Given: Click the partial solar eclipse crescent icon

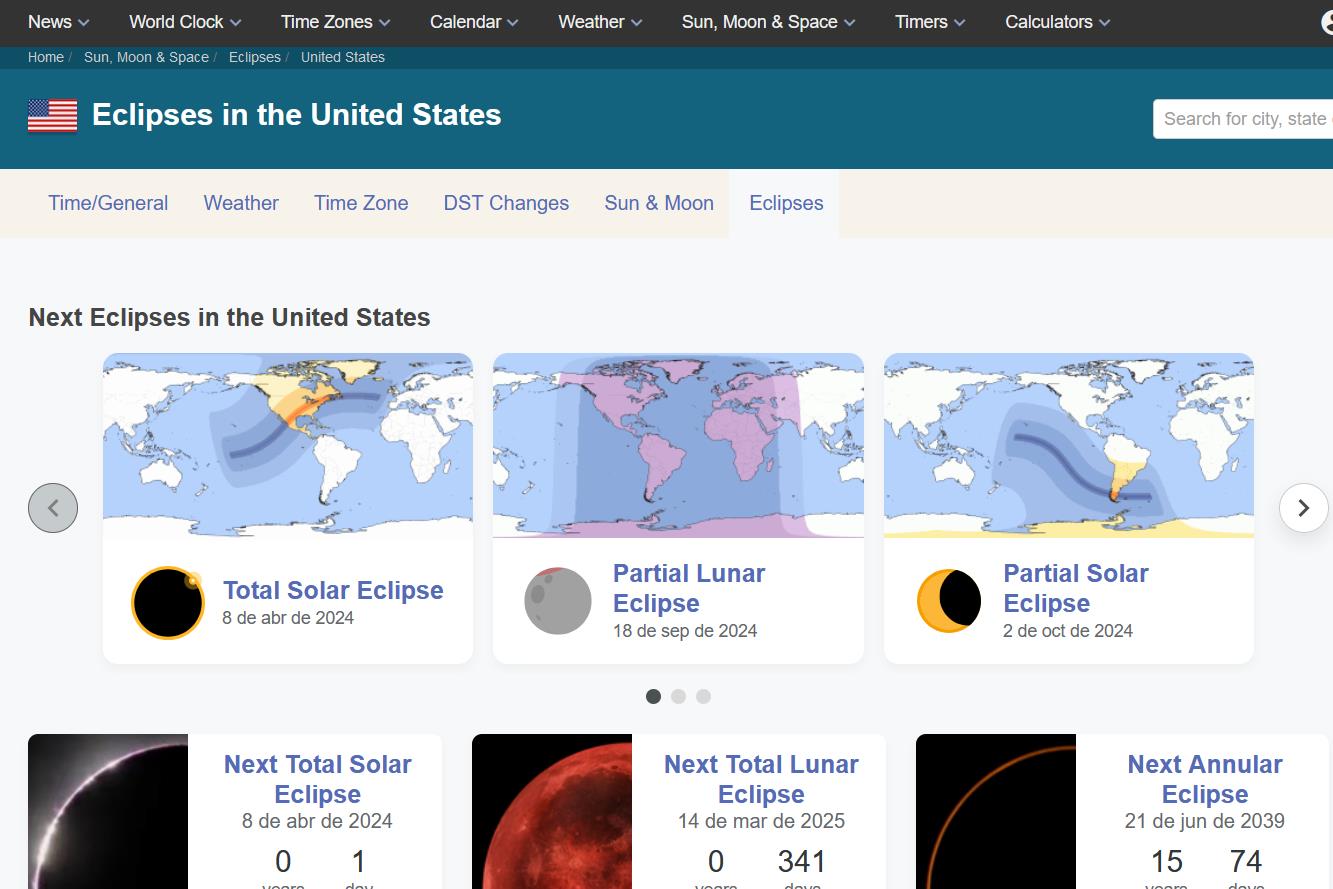Looking at the screenshot, I should pyautogui.click(x=949, y=601).
